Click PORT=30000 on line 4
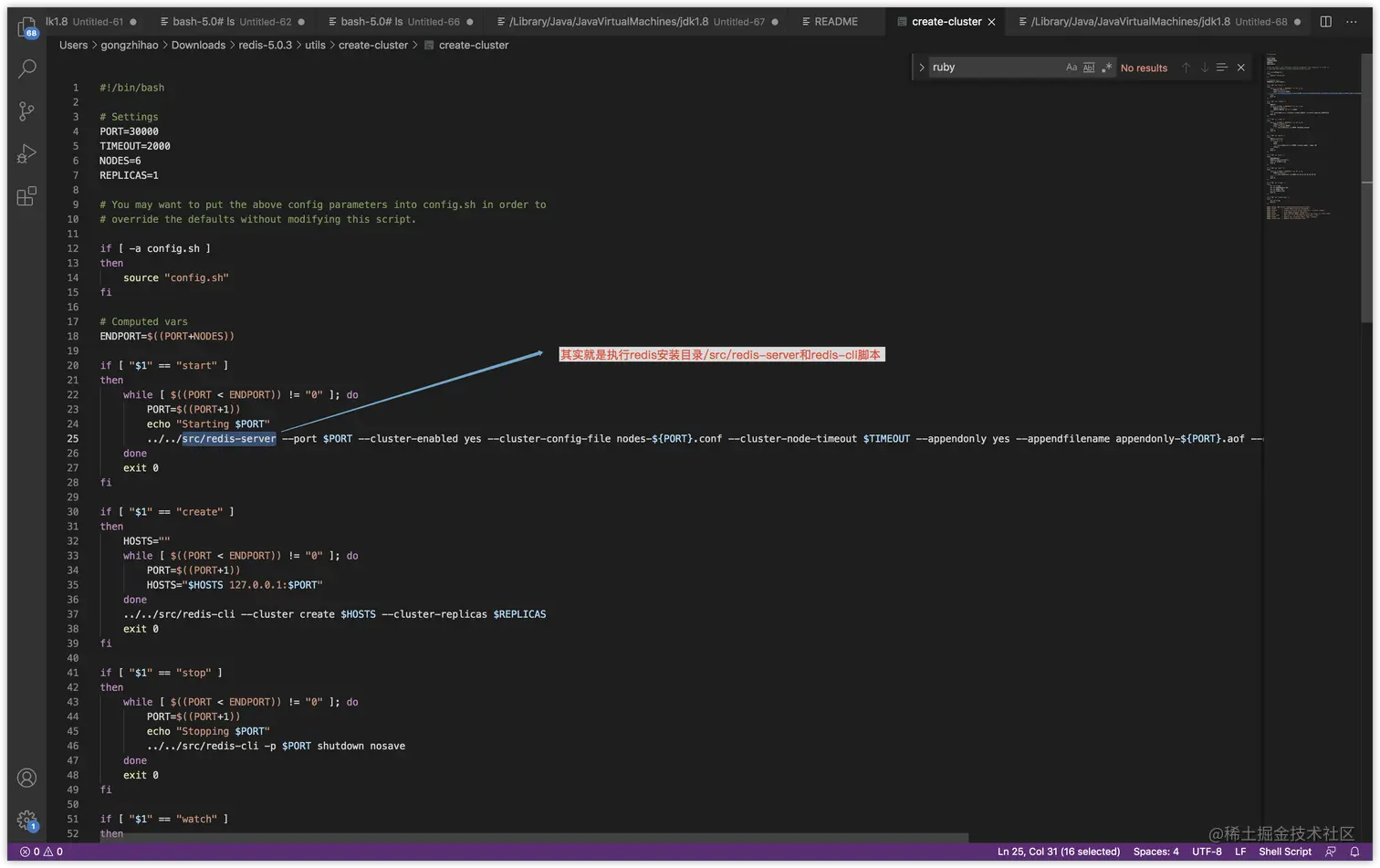This screenshot has width=1380, height=868. [x=129, y=131]
